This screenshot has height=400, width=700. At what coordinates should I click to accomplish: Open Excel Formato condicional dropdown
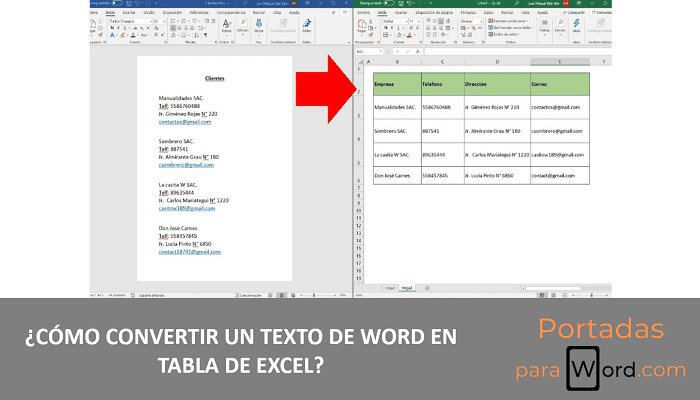[x=508, y=21]
